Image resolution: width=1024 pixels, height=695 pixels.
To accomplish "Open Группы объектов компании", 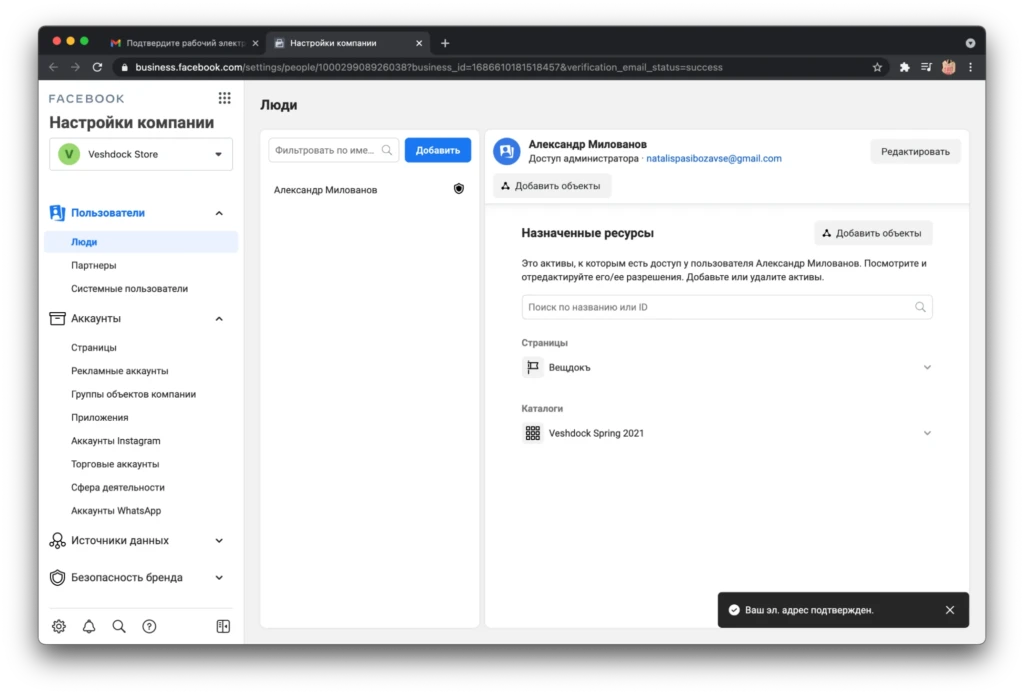I will point(133,395).
